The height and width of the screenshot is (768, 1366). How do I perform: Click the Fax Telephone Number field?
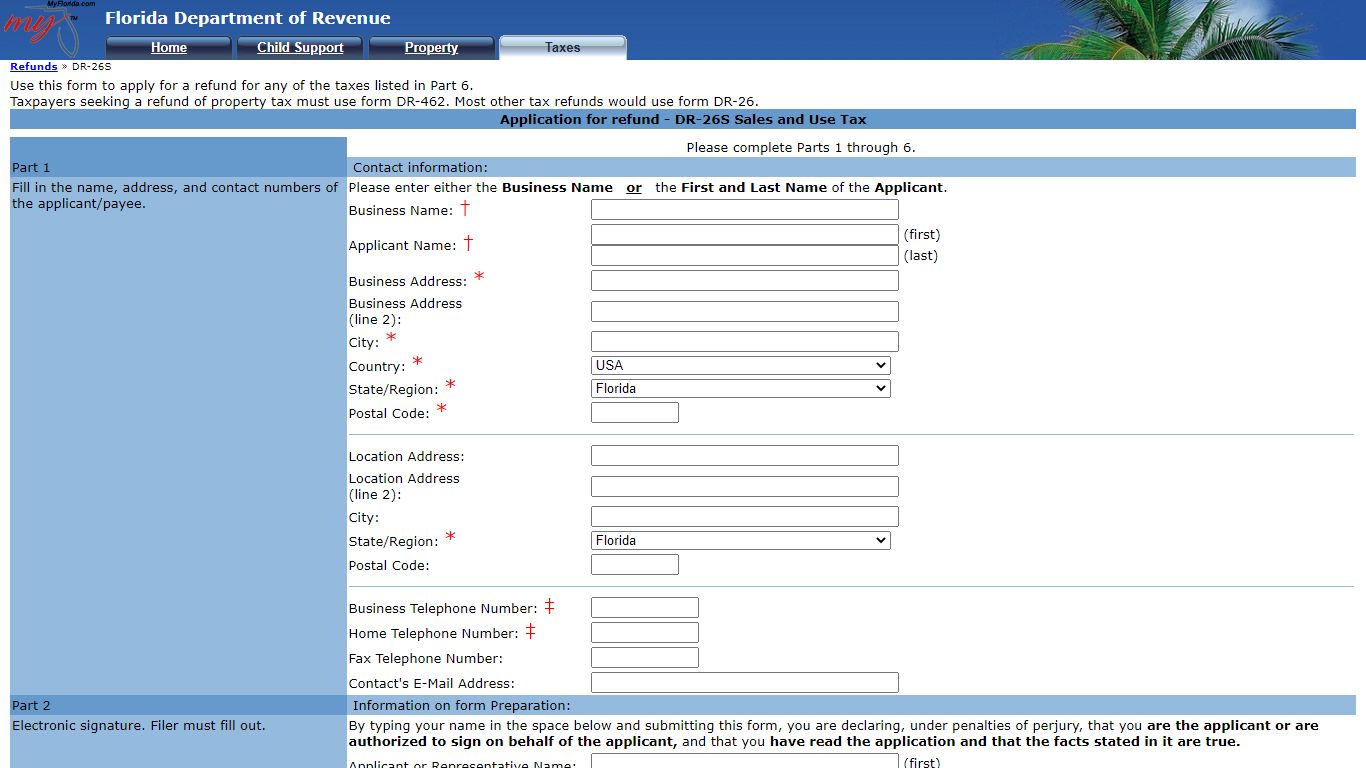pyautogui.click(x=645, y=658)
